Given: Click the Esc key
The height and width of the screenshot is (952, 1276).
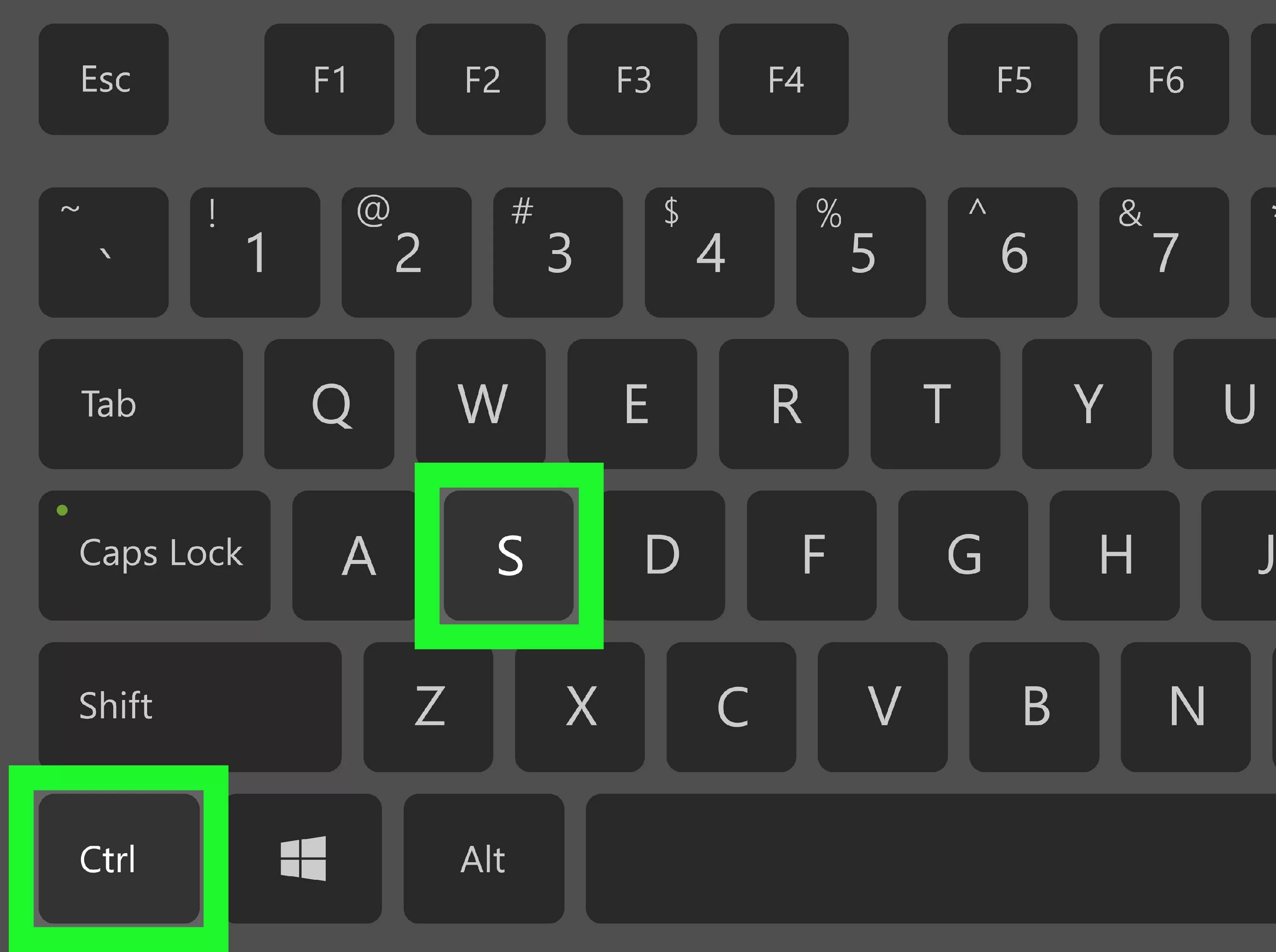Looking at the screenshot, I should [104, 79].
